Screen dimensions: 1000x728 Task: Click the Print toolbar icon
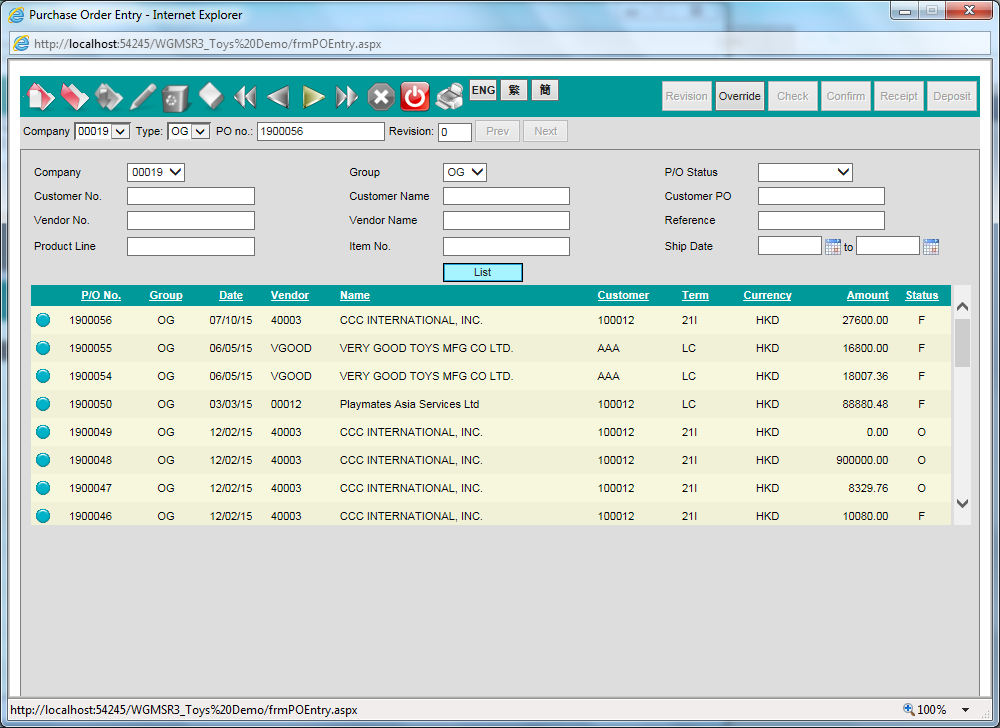pos(450,97)
